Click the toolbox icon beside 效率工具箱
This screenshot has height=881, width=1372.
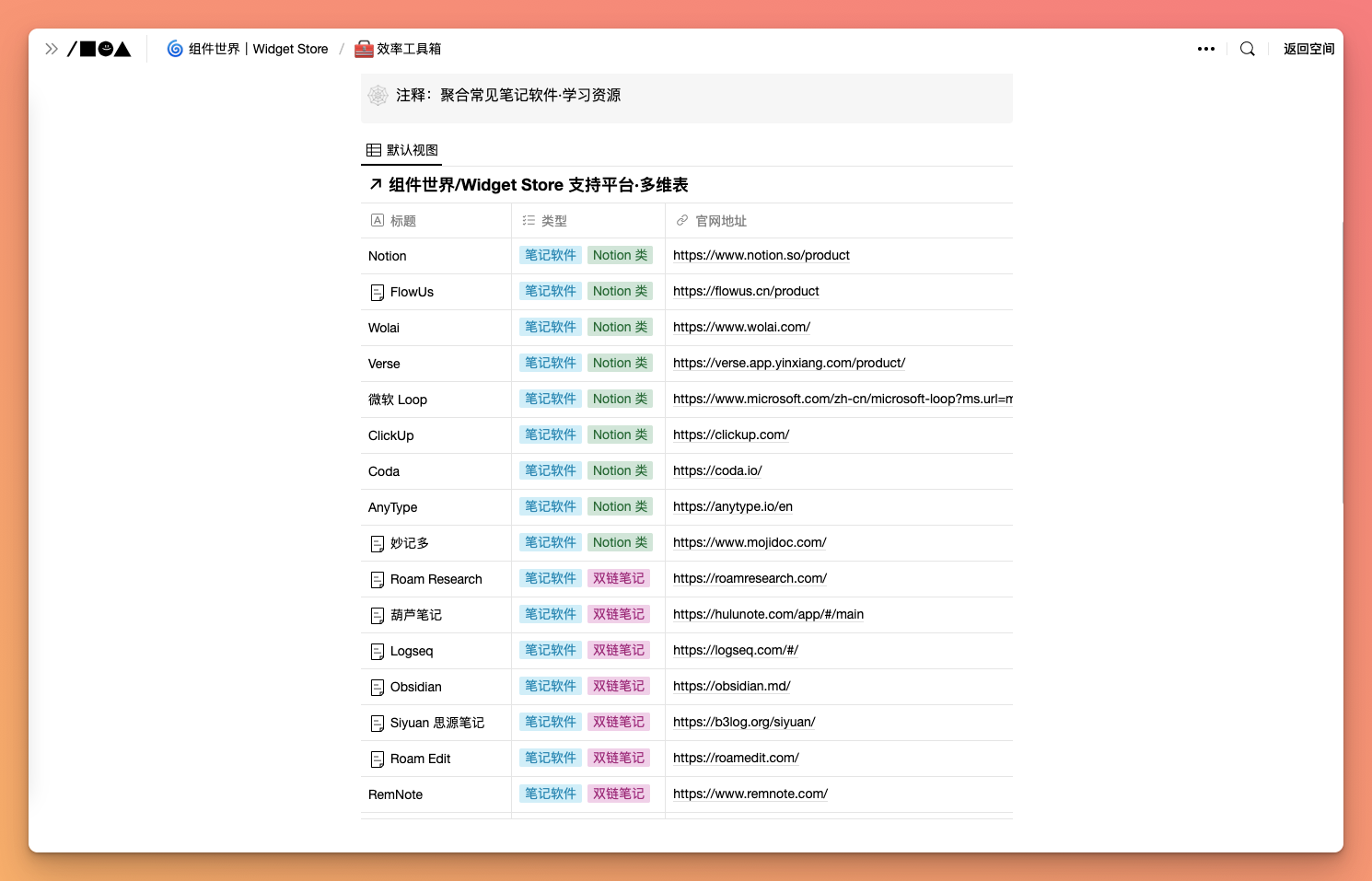[363, 48]
